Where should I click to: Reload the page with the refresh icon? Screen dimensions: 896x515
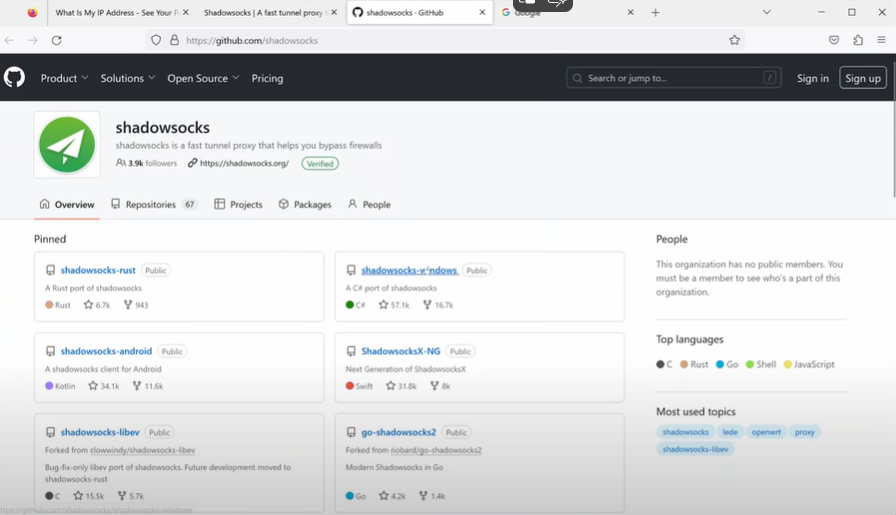tap(57, 40)
